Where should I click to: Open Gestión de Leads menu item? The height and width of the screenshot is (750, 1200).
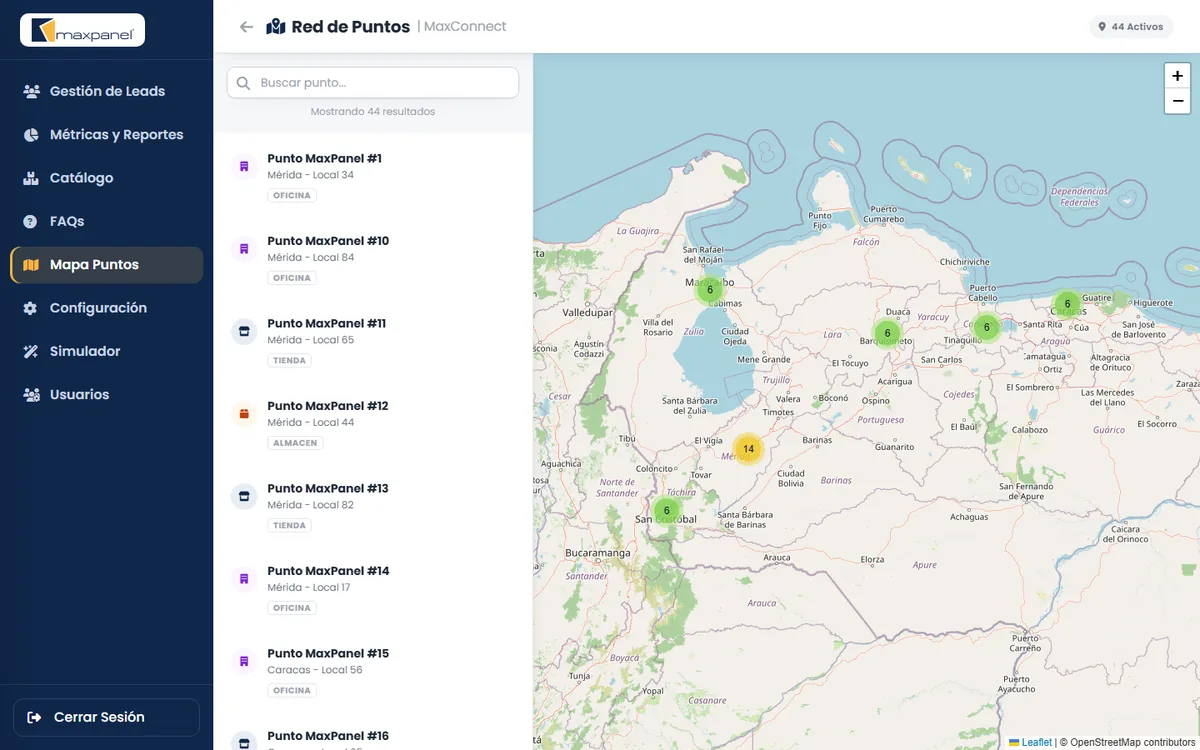click(x=106, y=91)
